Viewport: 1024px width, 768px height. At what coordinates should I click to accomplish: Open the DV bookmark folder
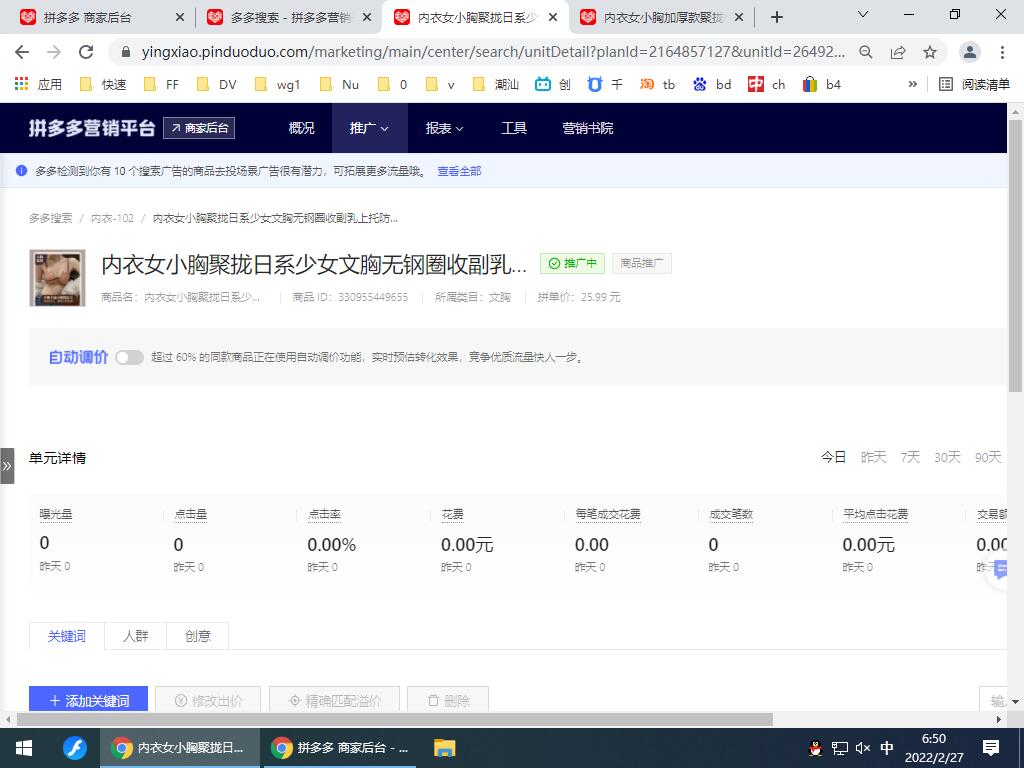coord(217,84)
